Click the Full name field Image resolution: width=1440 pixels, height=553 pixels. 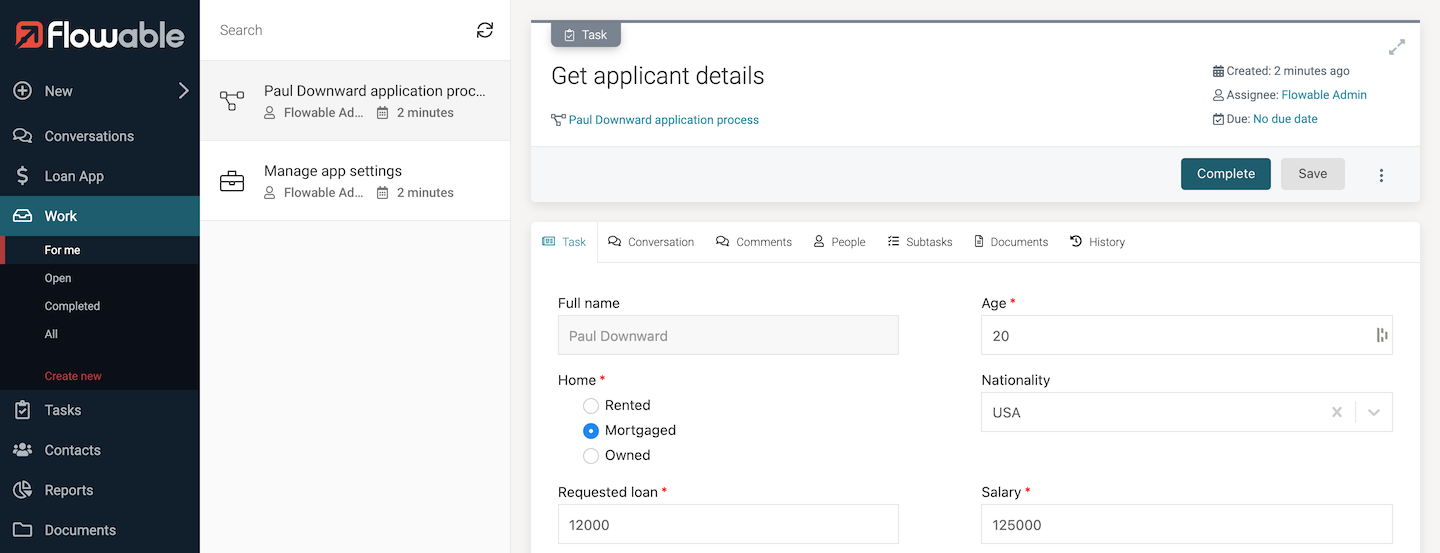[728, 336]
